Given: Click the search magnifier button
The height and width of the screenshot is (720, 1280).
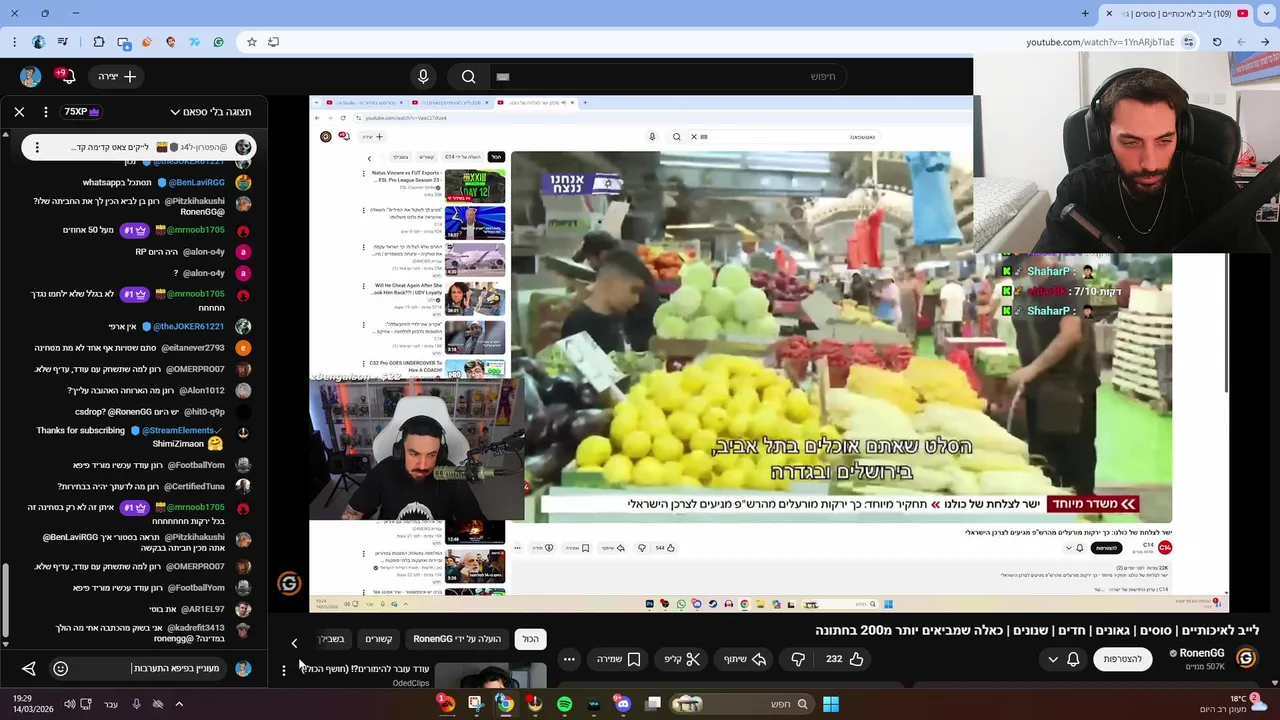Looking at the screenshot, I should point(469,76).
